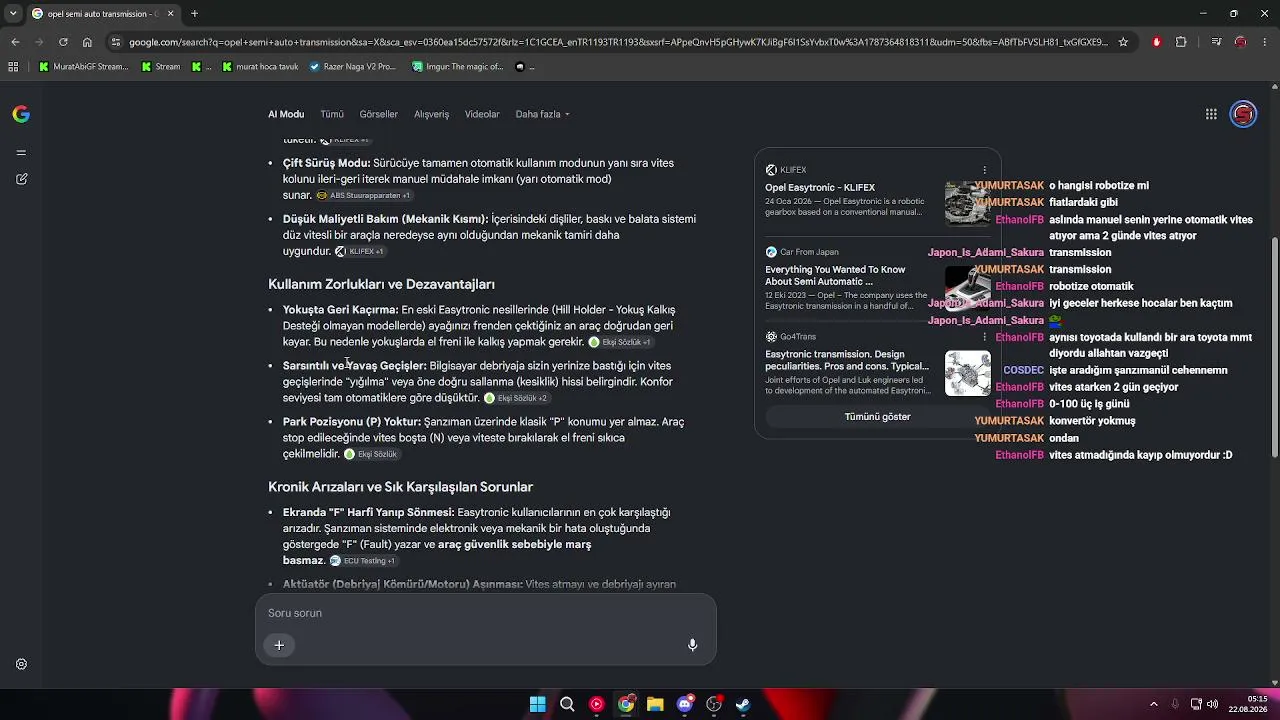Click the ABS Stuurapparaten +1 source chip

coord(363,196)
